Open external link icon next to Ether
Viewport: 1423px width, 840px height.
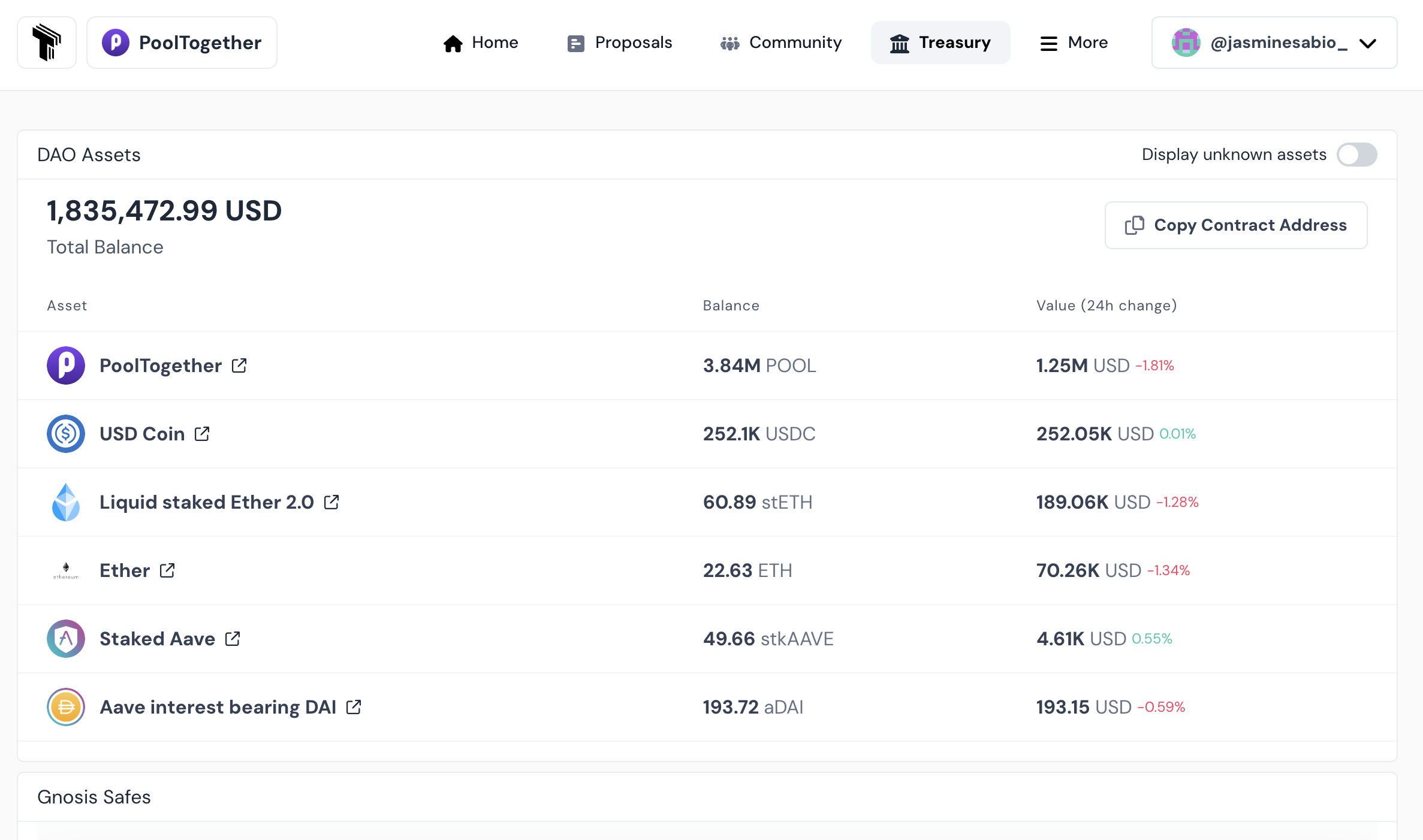point(167,570)
